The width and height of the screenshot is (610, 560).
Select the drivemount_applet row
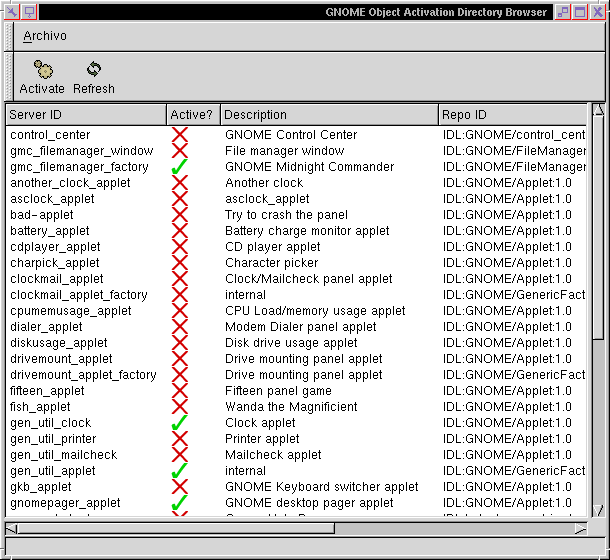(x=296, y=358)
